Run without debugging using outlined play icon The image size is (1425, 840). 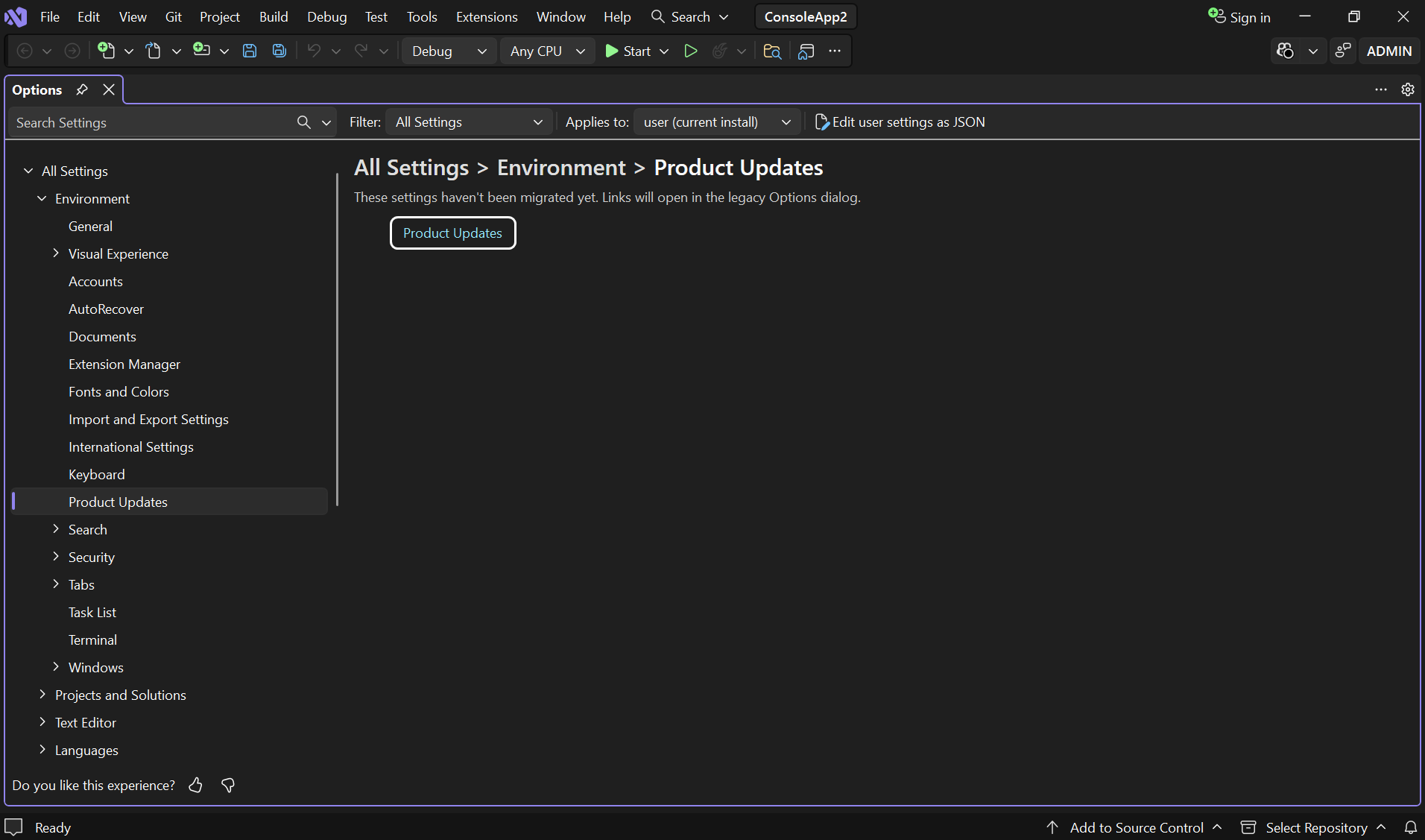(691, 51)
